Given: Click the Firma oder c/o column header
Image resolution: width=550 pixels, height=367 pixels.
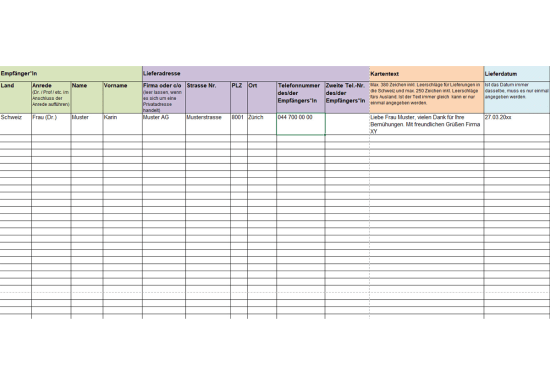Looking at the screenshot, I should (164, 97).
